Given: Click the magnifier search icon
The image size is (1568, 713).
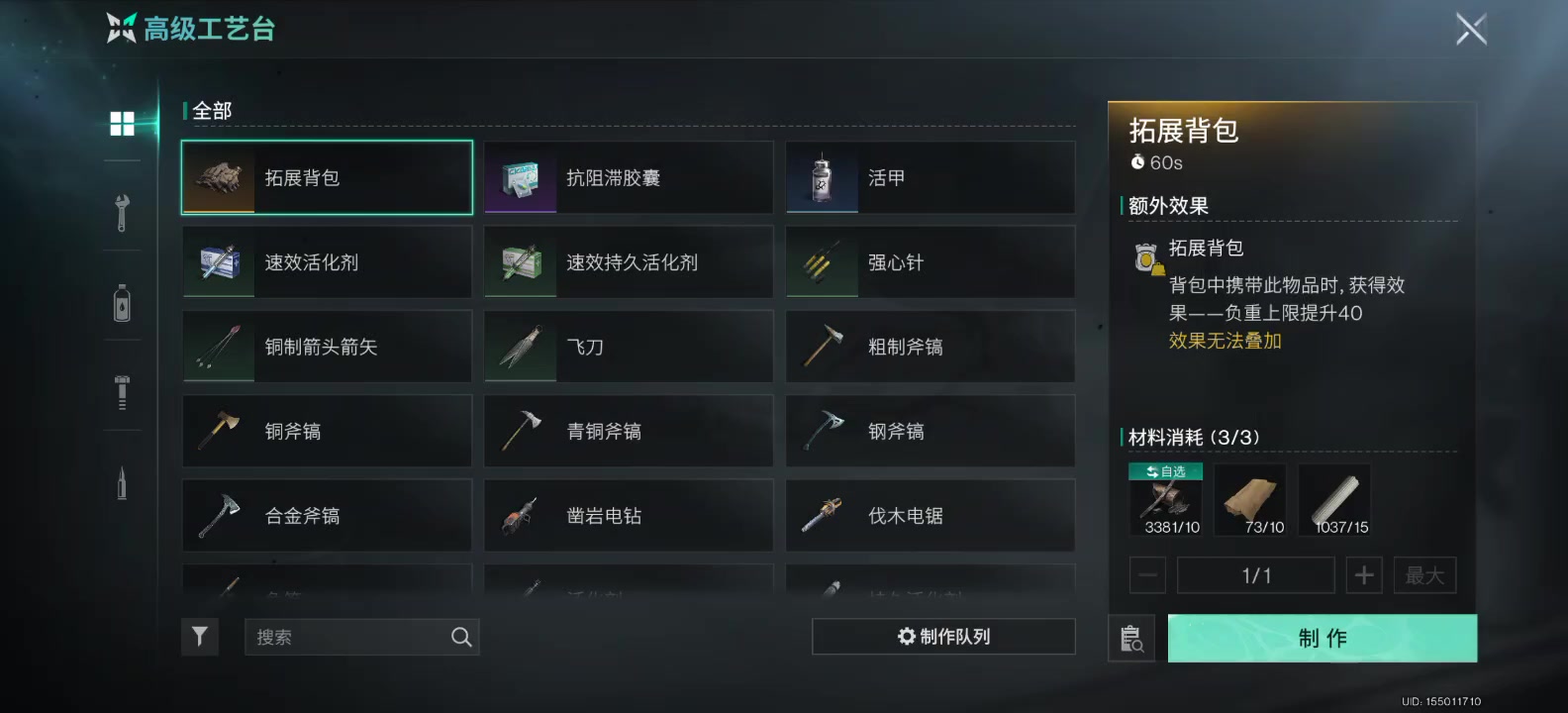Looking at the screenshot, I should pos(461,637).
